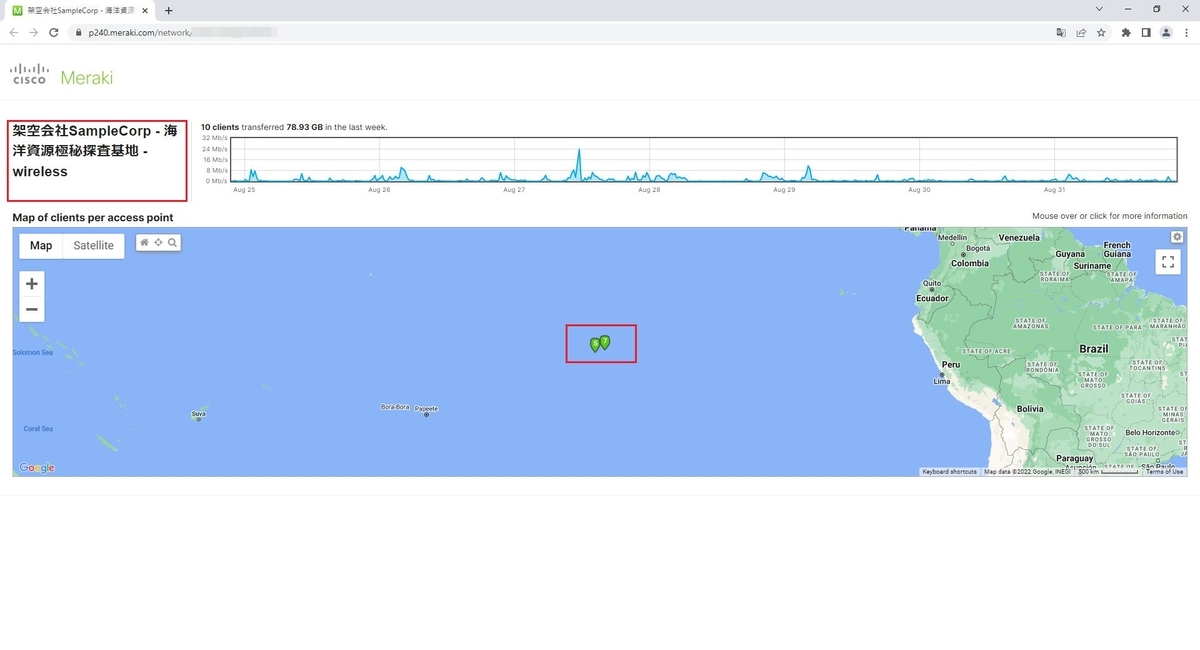Open the map settings gear icon

click(1177, 237)
